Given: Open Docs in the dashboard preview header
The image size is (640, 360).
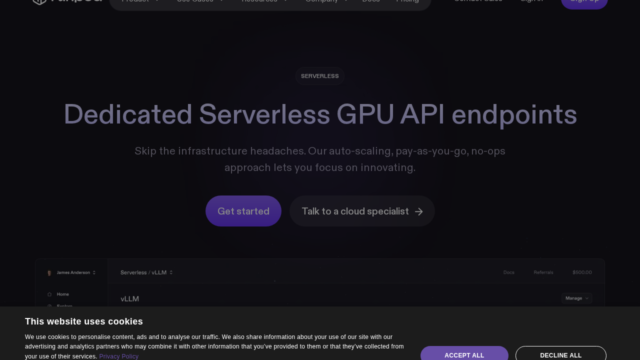Looking at the screenshot, I should (509, 272).
